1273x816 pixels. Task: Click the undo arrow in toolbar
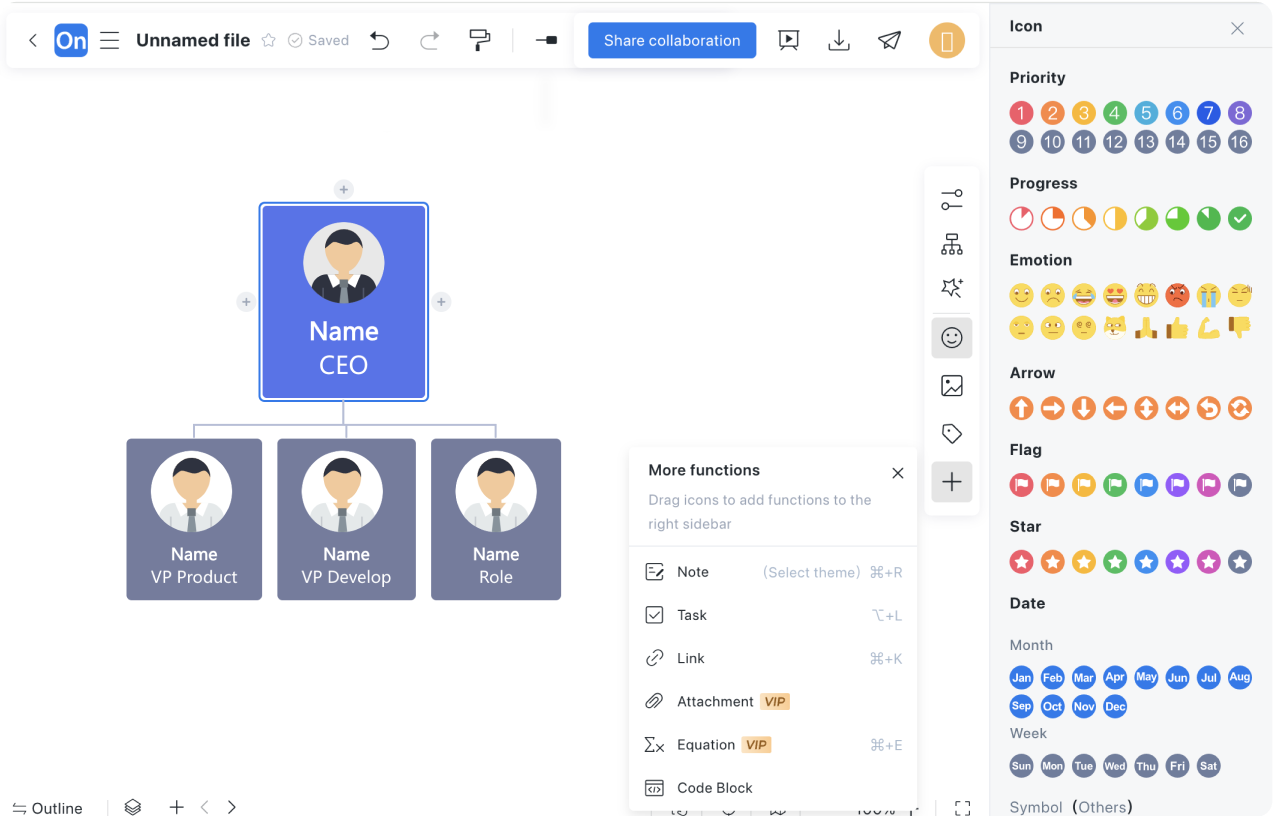pos(379,40)
